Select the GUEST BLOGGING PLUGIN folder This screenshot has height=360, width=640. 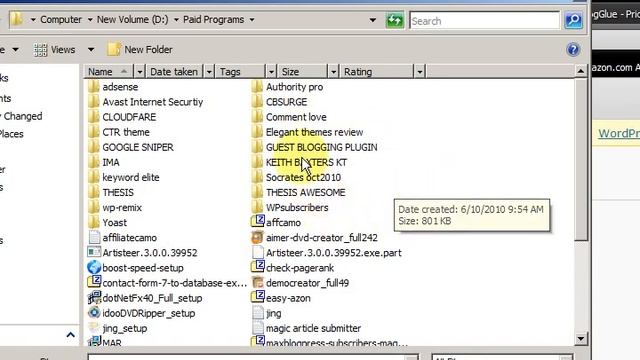tap(315, 147)
